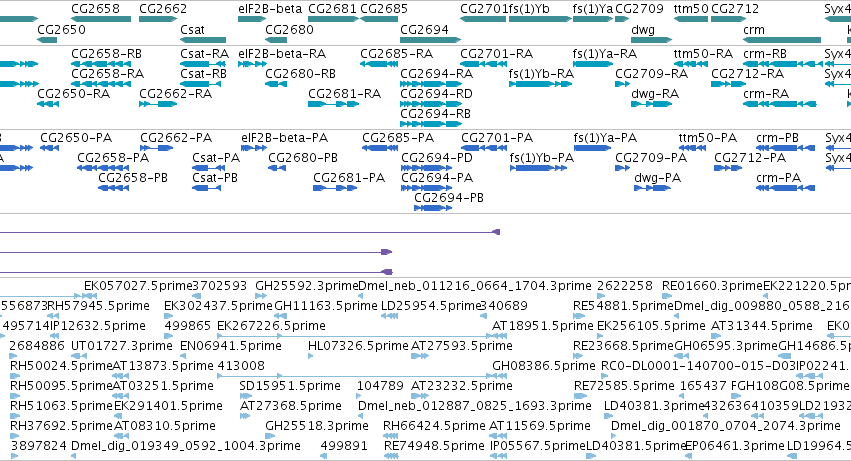Select the dwg gene label

pyautogui.click(x=643, y=29)
